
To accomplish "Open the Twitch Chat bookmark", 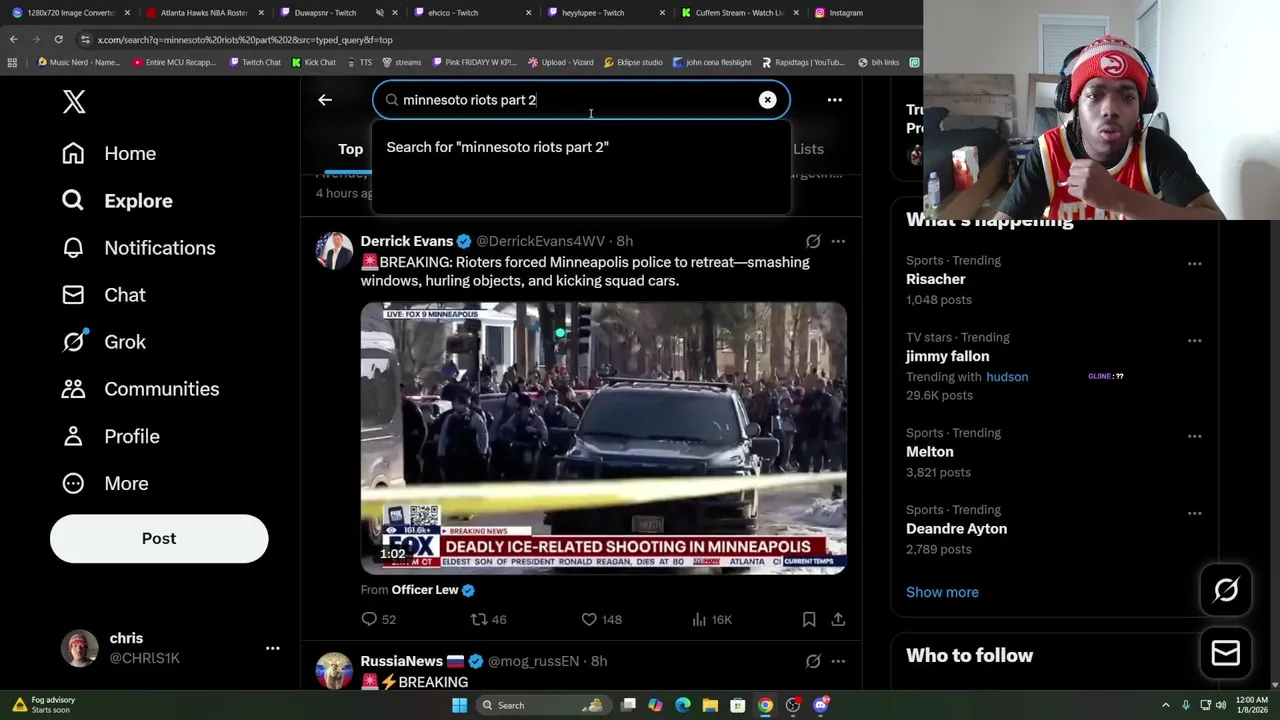I will (x=254, y=62).
